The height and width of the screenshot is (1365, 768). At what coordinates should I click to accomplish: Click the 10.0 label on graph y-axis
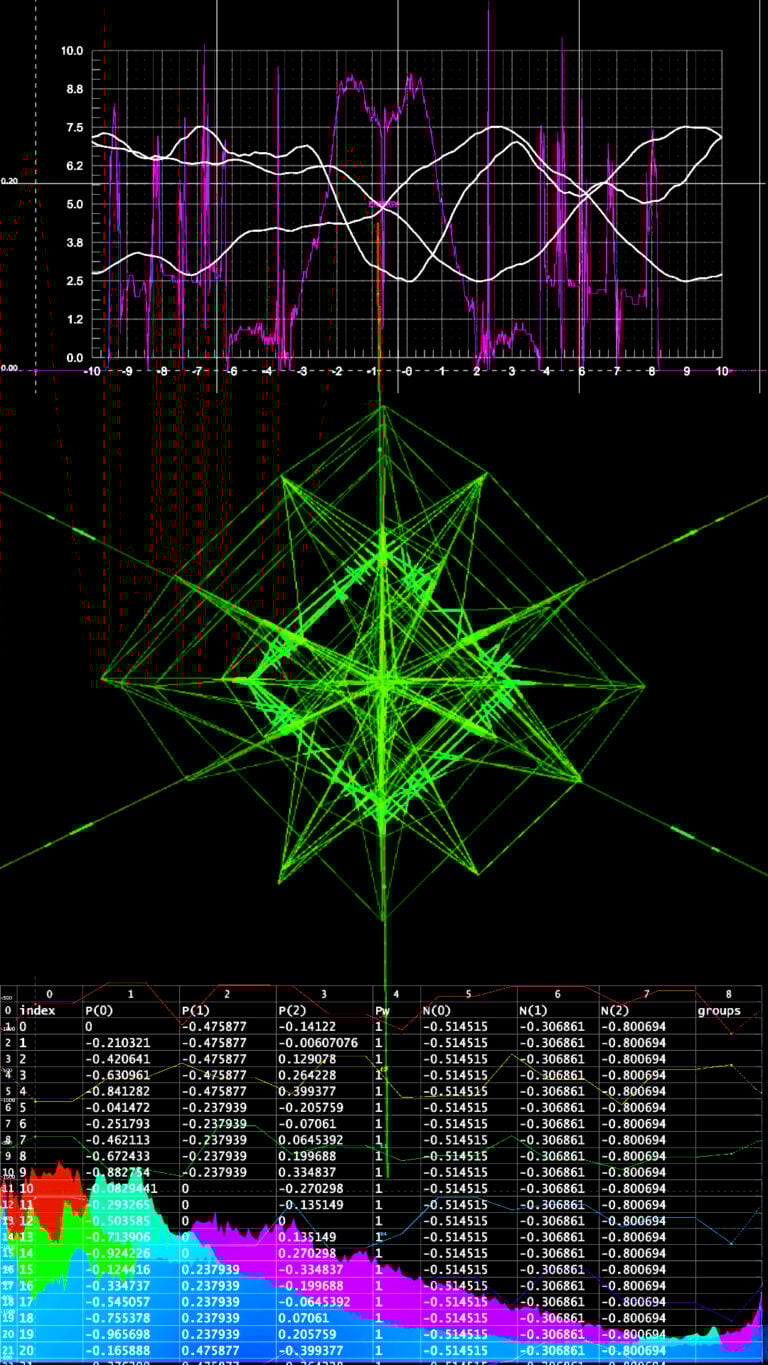(x=72, y=50)
